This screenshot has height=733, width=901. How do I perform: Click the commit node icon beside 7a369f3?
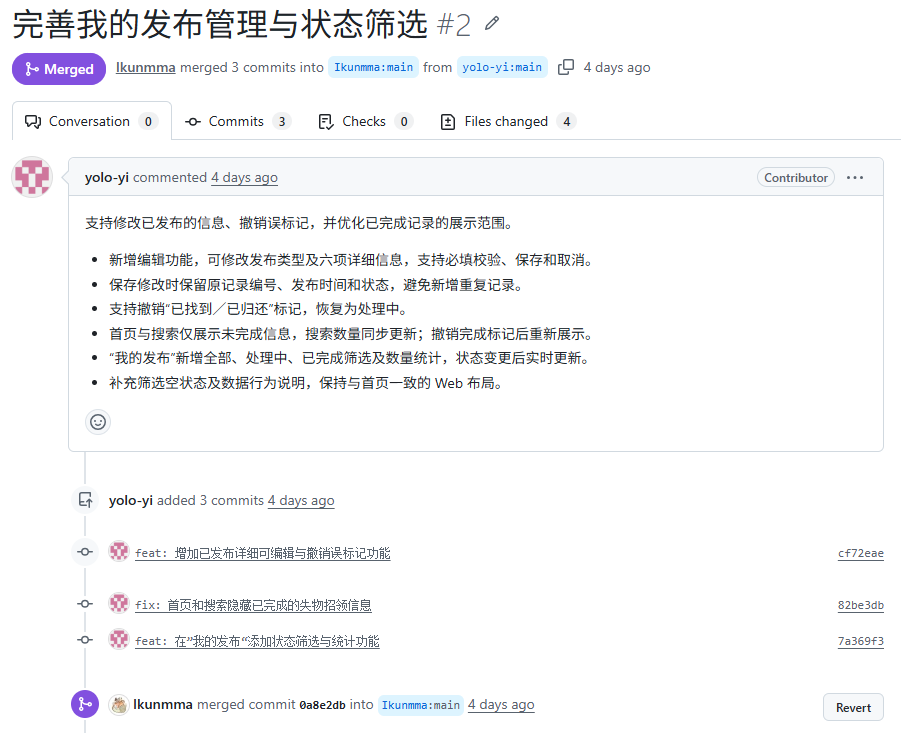85,639
